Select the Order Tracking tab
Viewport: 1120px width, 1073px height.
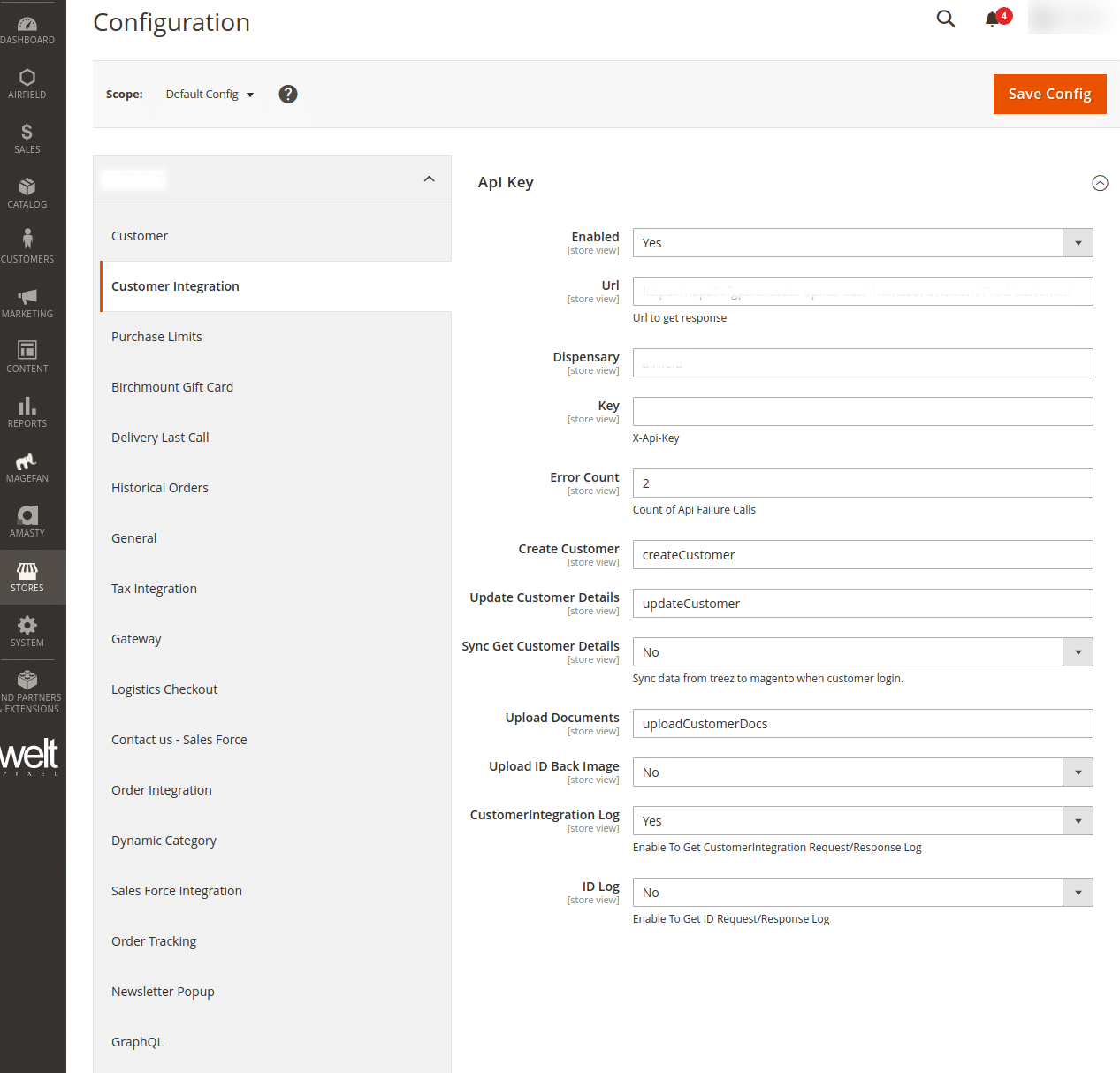click(x=272, y=941)
